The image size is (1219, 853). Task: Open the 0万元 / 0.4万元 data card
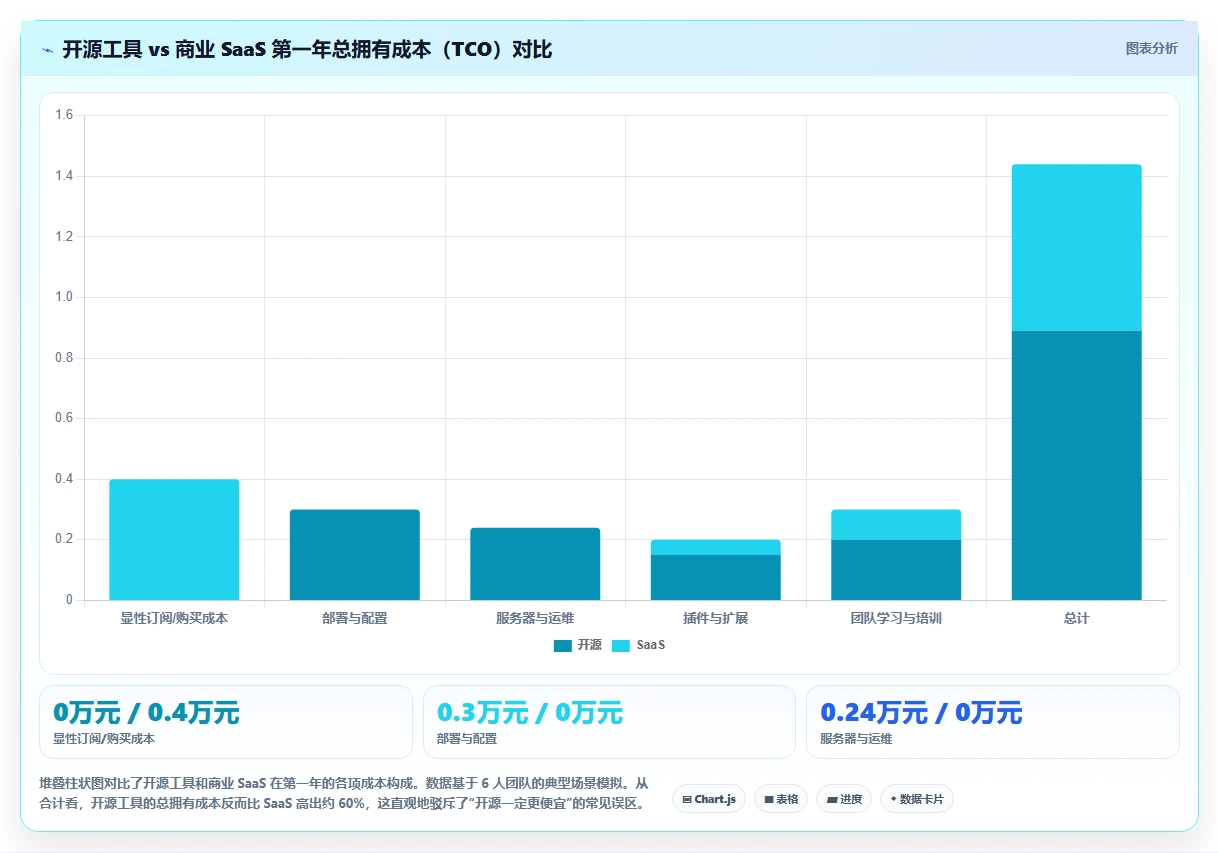pos(225,722)
